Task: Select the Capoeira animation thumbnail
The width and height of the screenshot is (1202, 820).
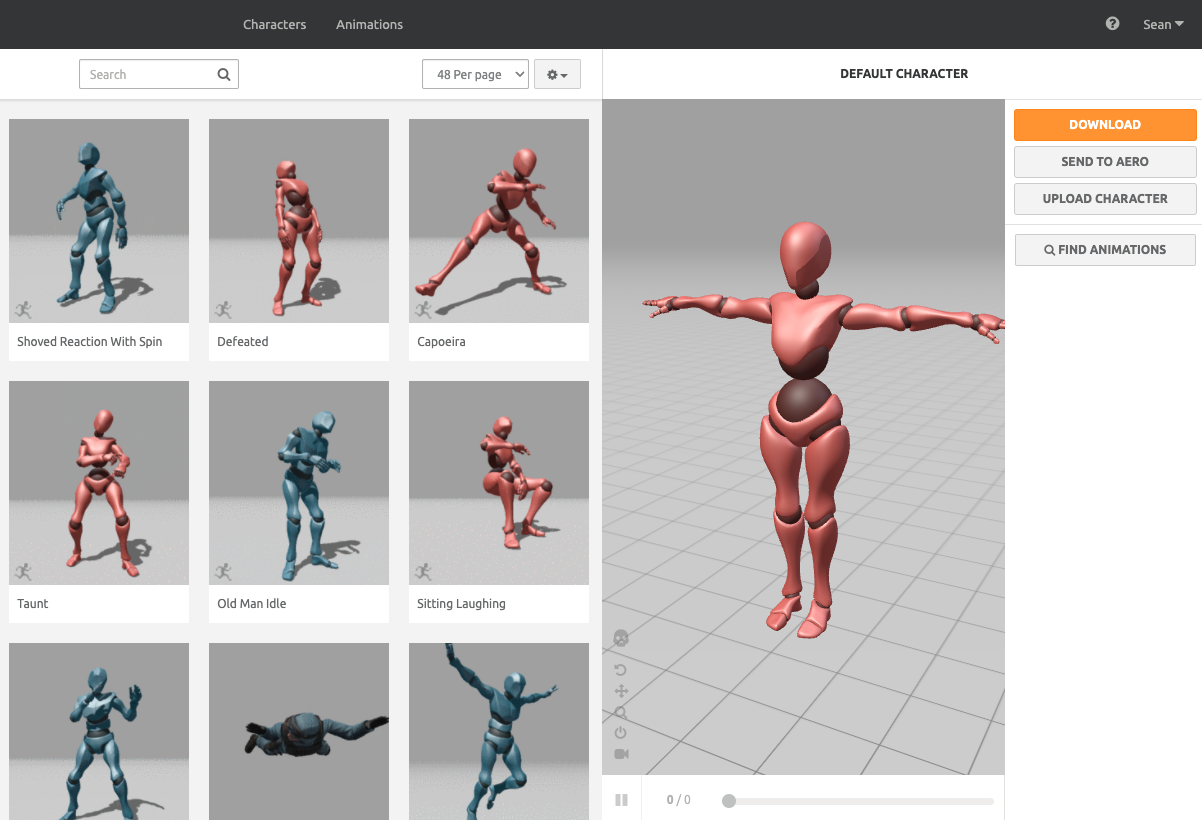Action: pyautogui.click(x=499, y=221)
